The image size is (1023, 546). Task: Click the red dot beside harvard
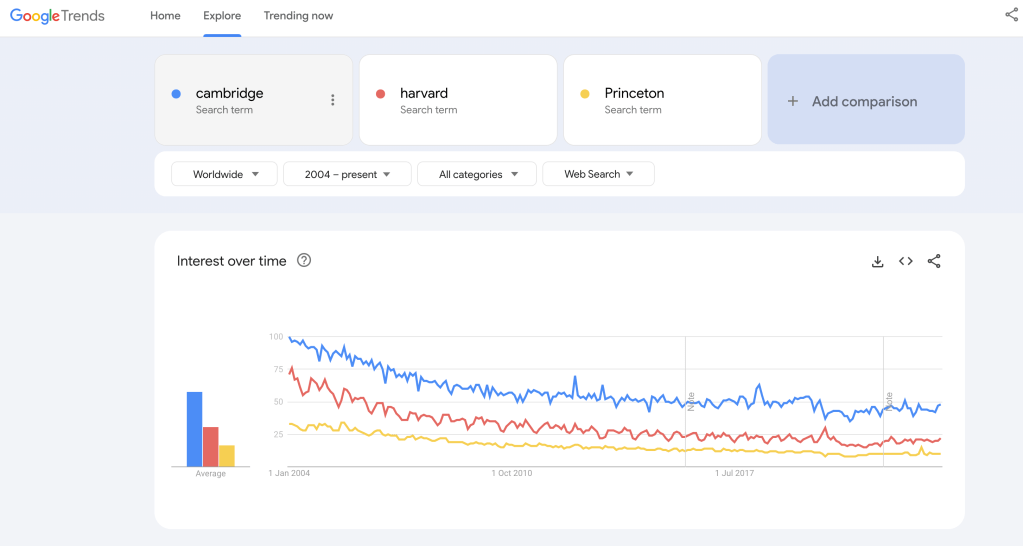pyautogui.click(x=380, y=94)
